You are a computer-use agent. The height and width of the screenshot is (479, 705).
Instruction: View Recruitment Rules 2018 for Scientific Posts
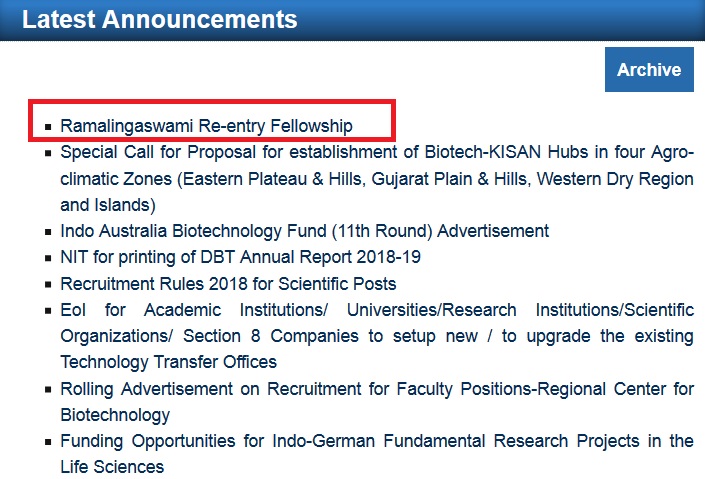pyautogui.click(x=228, y=283)
